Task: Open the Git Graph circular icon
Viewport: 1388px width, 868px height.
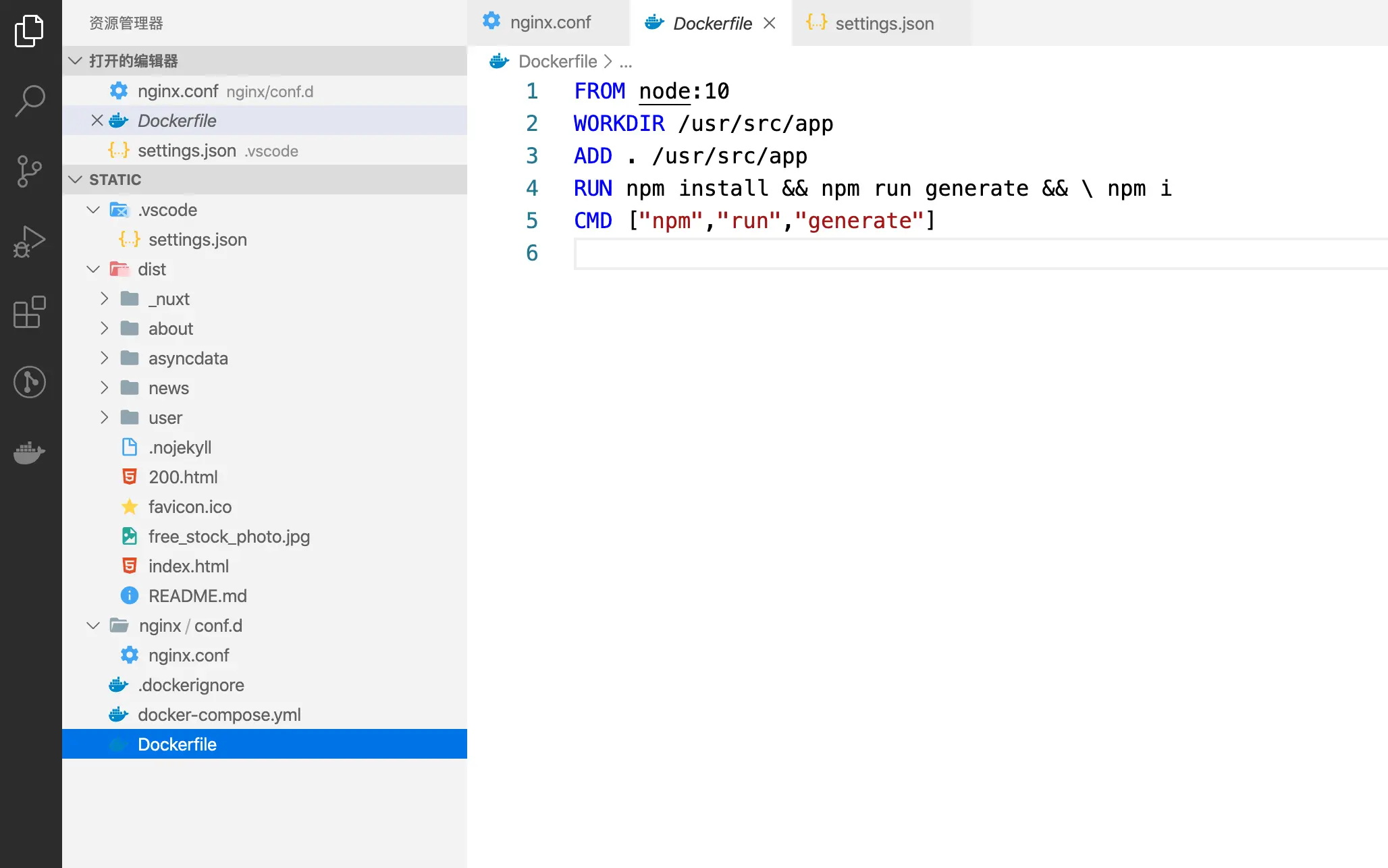Action: (30, 382)
